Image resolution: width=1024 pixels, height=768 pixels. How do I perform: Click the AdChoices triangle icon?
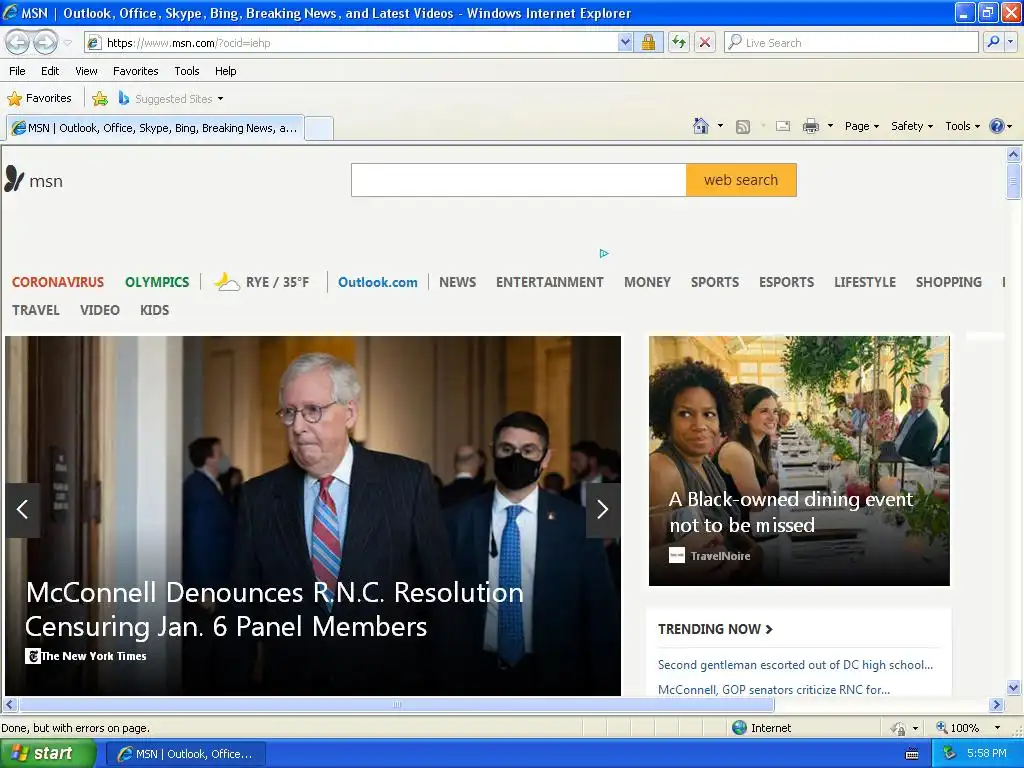coord(604,253)
